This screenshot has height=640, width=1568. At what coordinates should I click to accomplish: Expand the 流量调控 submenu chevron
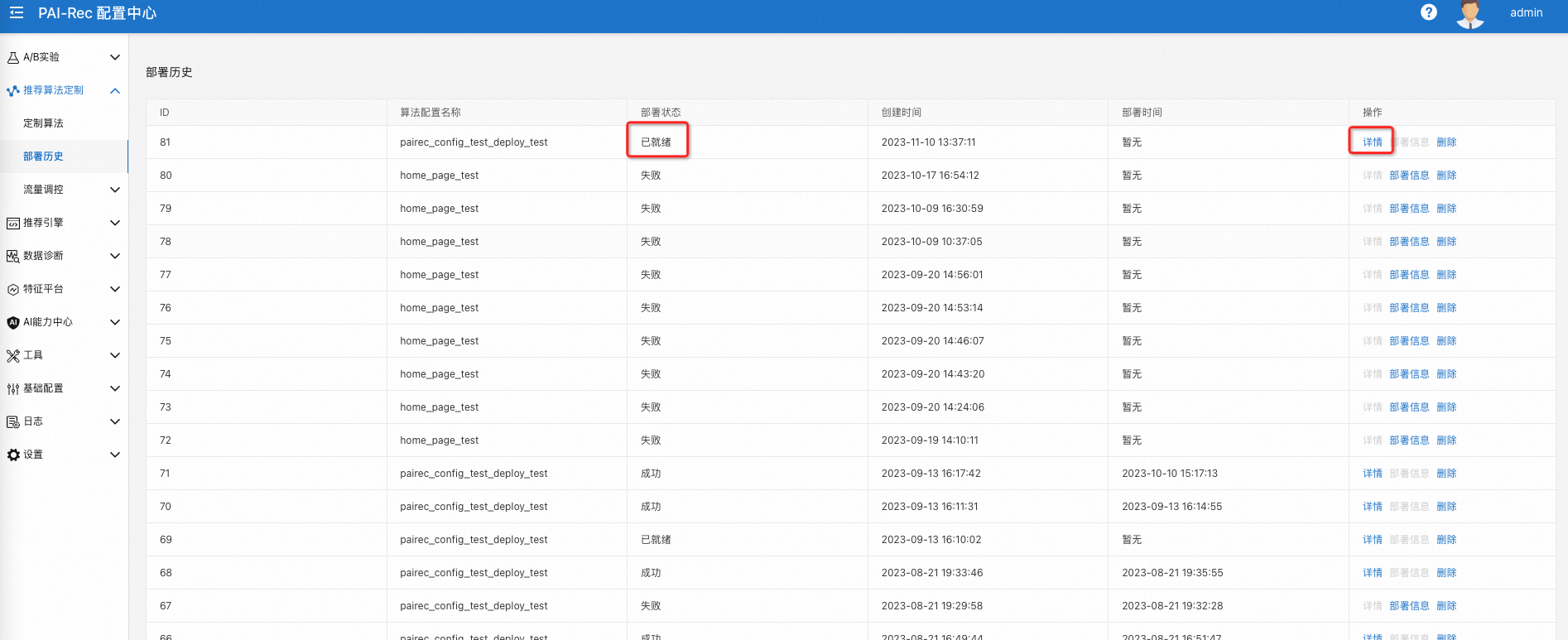click(x=115, y=190)
